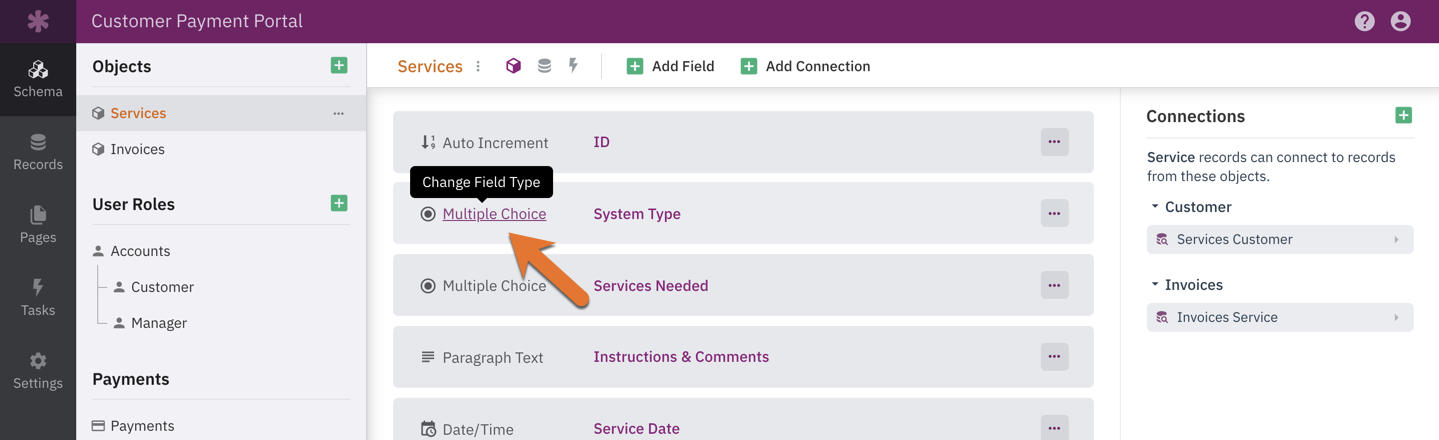The width and height of the screenshot is (1439, 440).
Task: Click the tasks lightning bolt icon in toolbar
Action: [573, 66]
